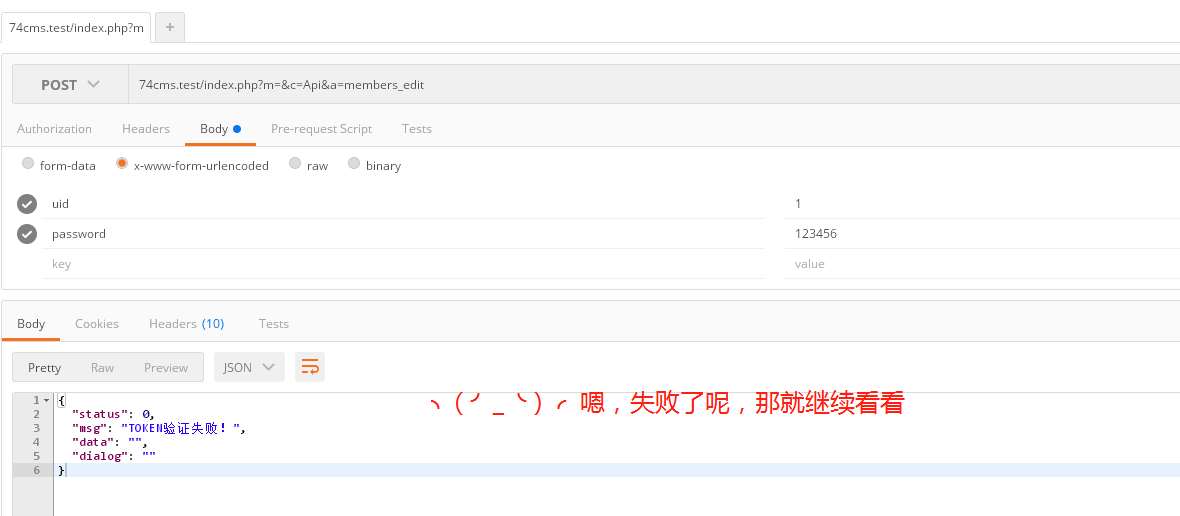This screenshot has height=516, width=1180.
Task: Uncheck the uid parameter row checkmark
Action: pos(27,204)
